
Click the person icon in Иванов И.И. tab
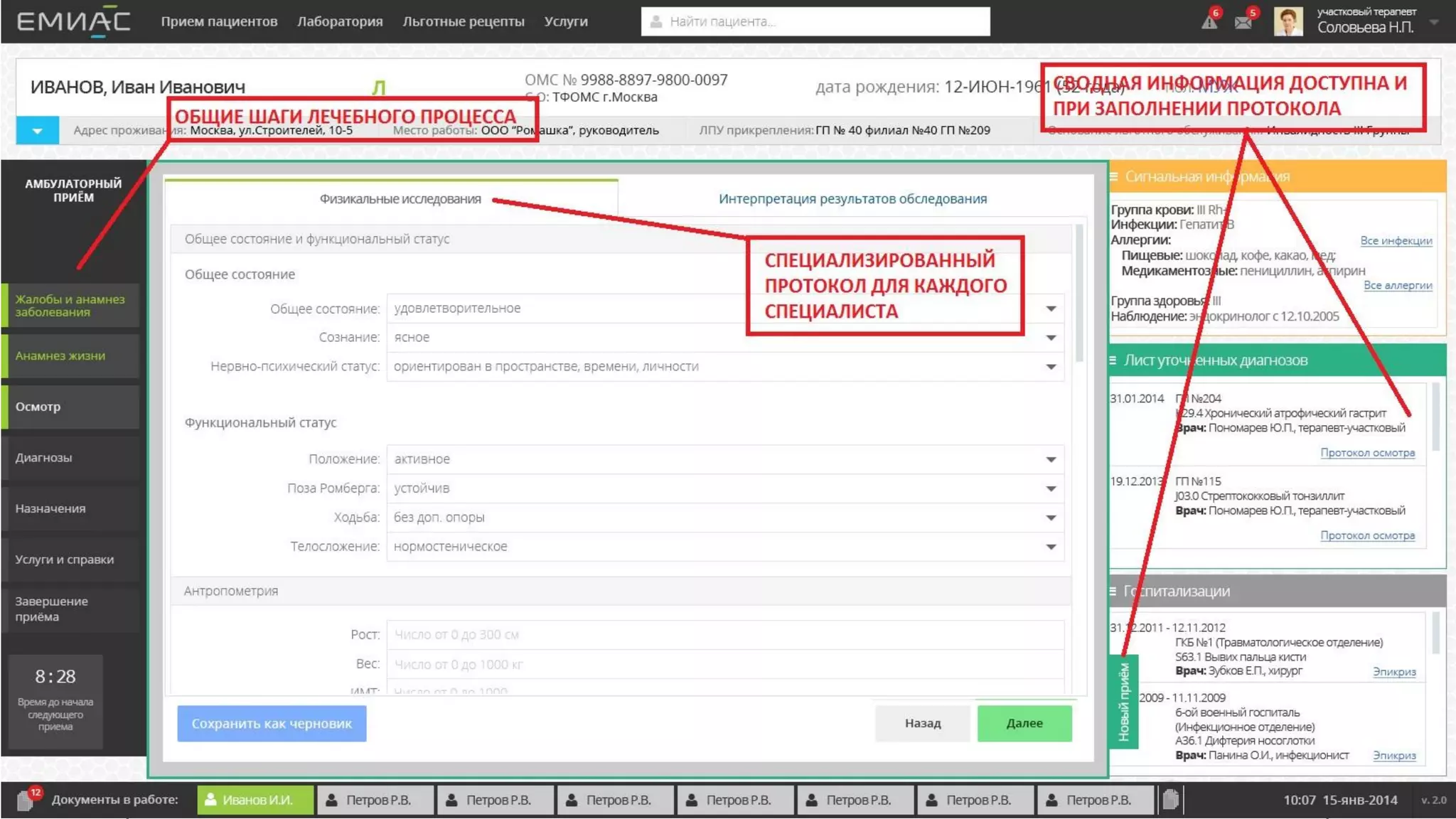click(210, 800)
